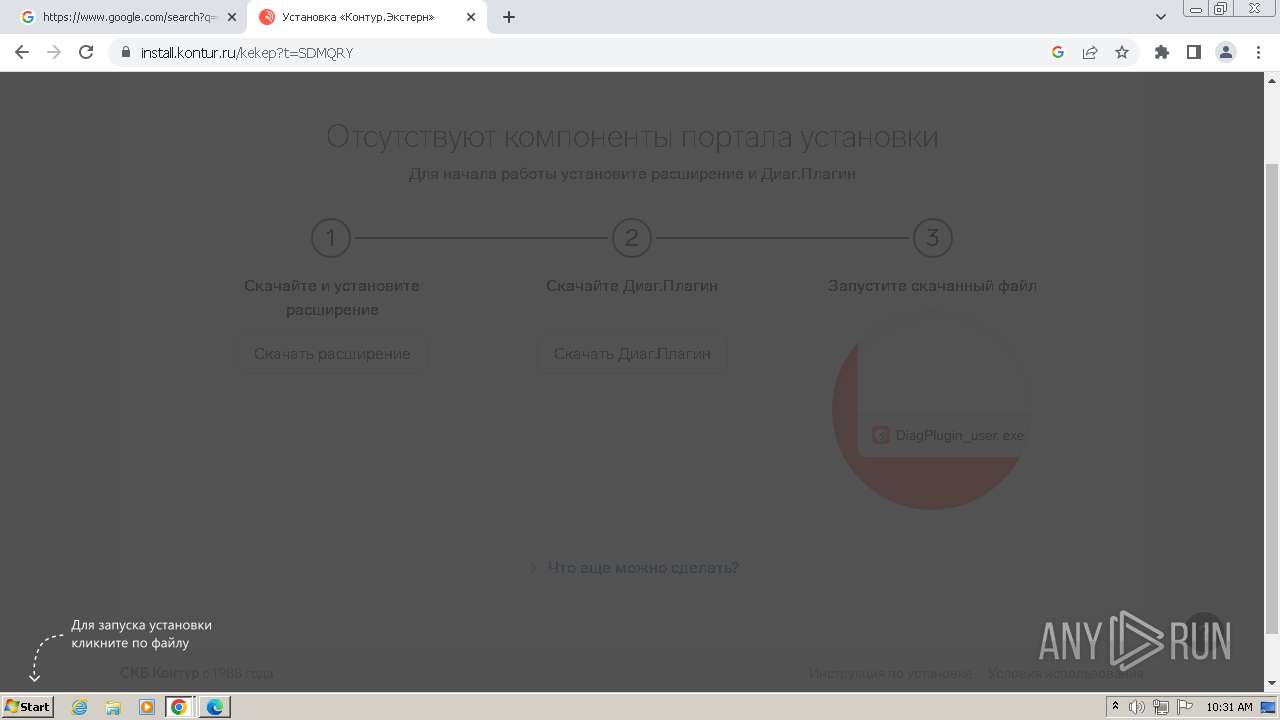Click heading Отсутствуют компоненты портала установки
1280x720 pixels.
632,136
